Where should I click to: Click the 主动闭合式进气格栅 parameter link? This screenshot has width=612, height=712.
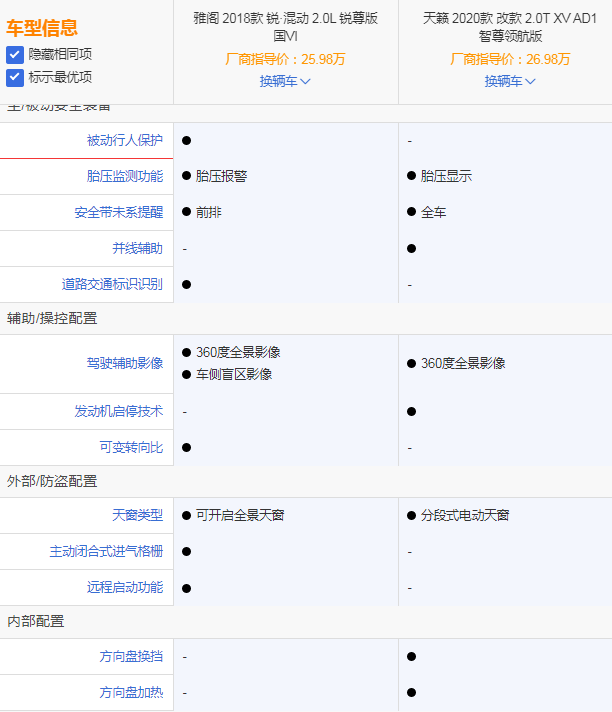[x=105, y=551]
